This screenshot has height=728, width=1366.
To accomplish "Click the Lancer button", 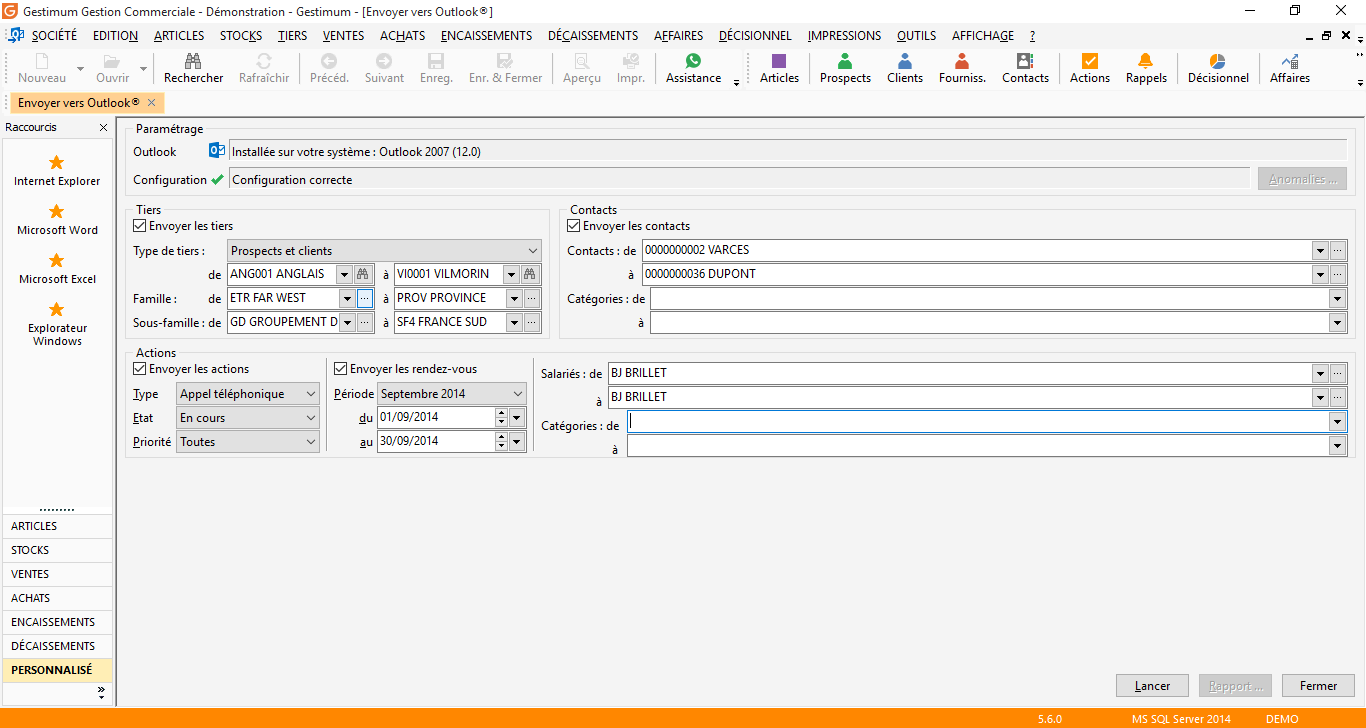I will pos(1153,686).
